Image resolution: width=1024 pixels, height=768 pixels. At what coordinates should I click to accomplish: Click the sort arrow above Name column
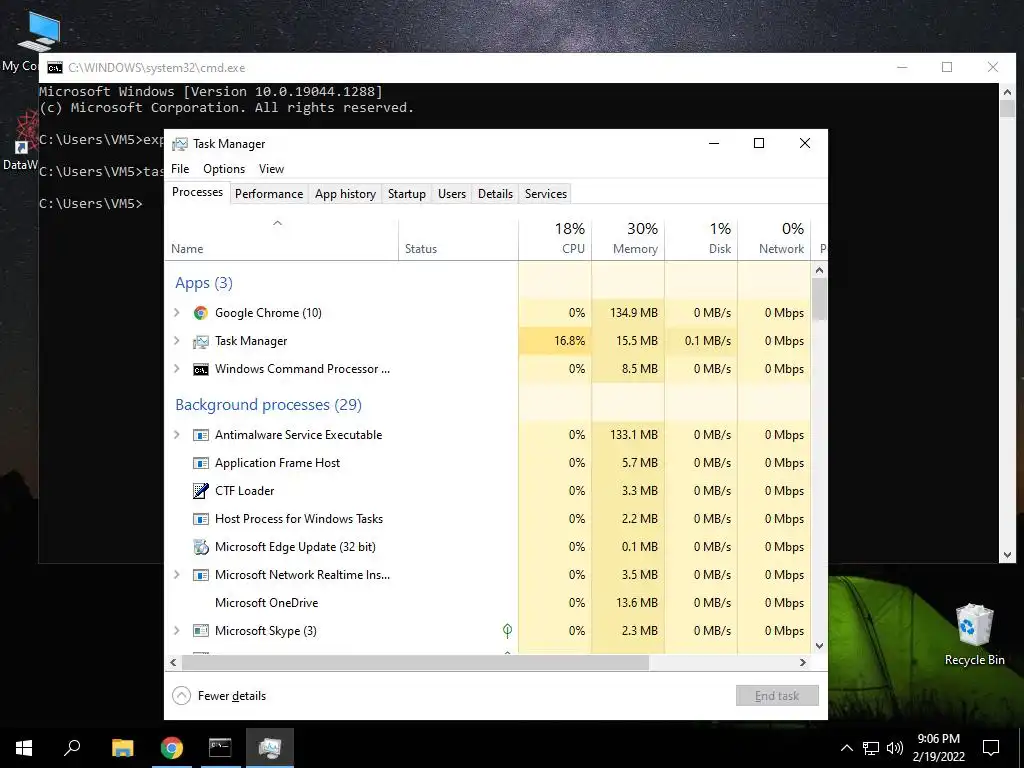[x=278, y=223]
